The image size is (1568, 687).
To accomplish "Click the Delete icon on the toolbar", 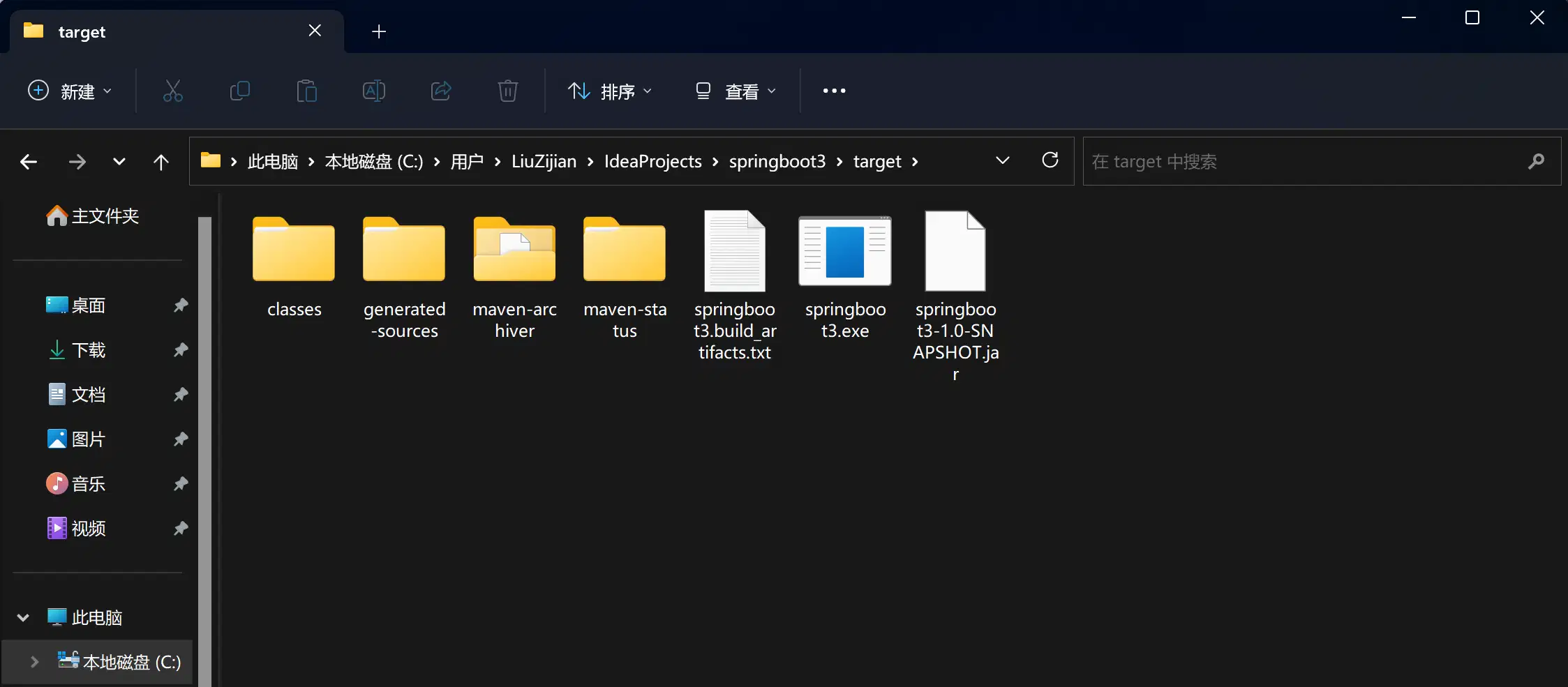I will point(507,91).
